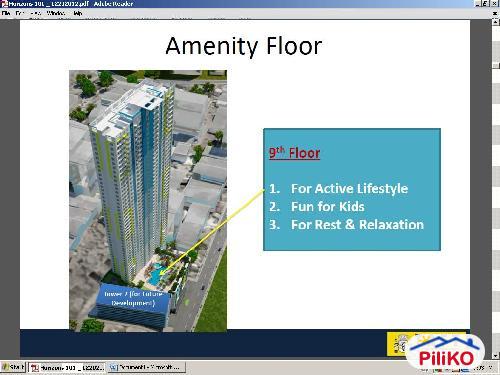Click the 'Amenity Floor' heading

tap(244, 46)
